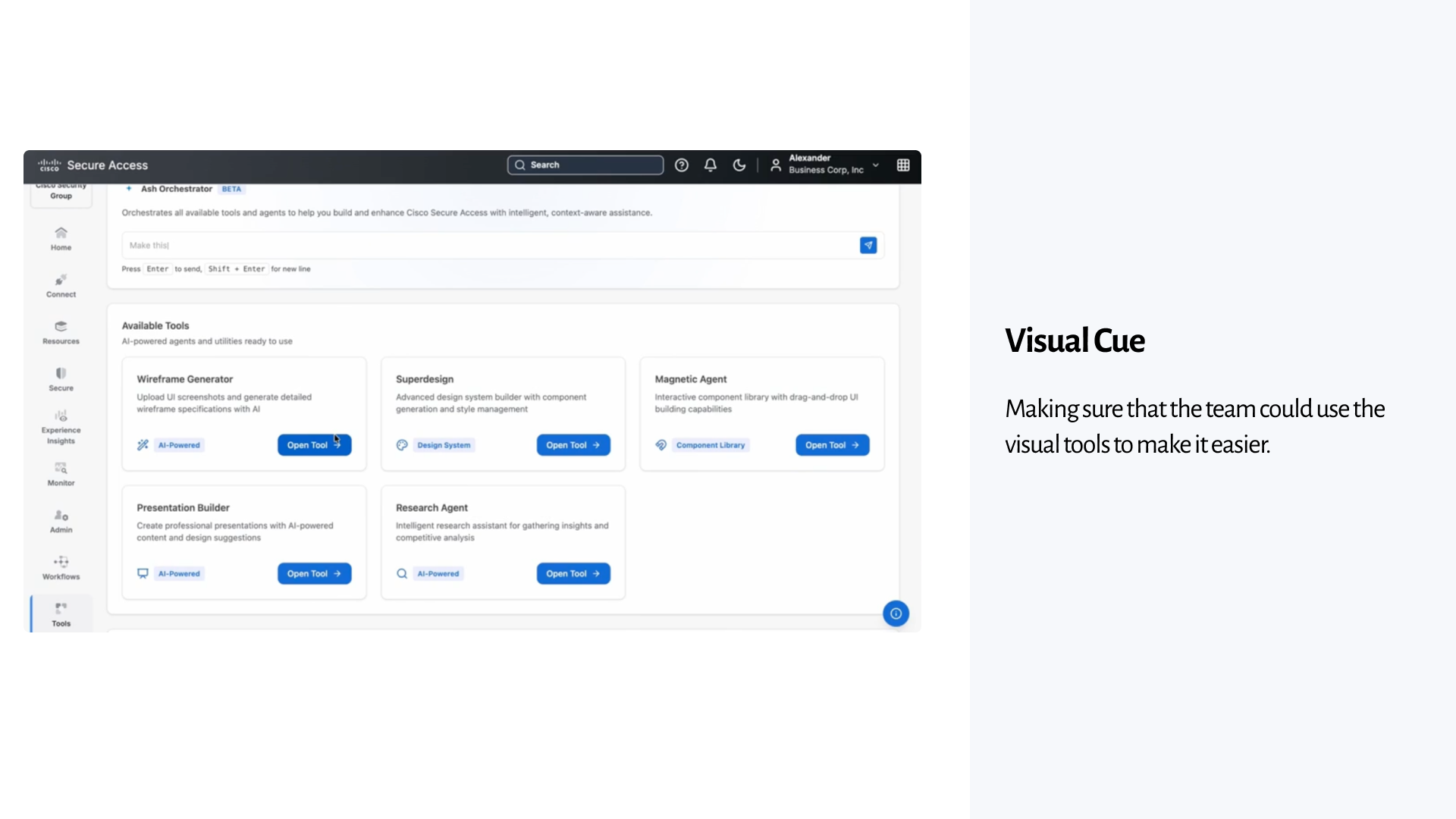Go to Home in sidebar

[61, 238]
